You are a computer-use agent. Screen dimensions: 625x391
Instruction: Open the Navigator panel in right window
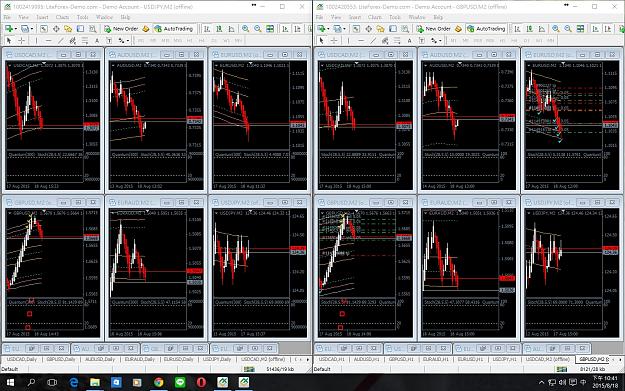pyautogui.click(x=381, y=29)
